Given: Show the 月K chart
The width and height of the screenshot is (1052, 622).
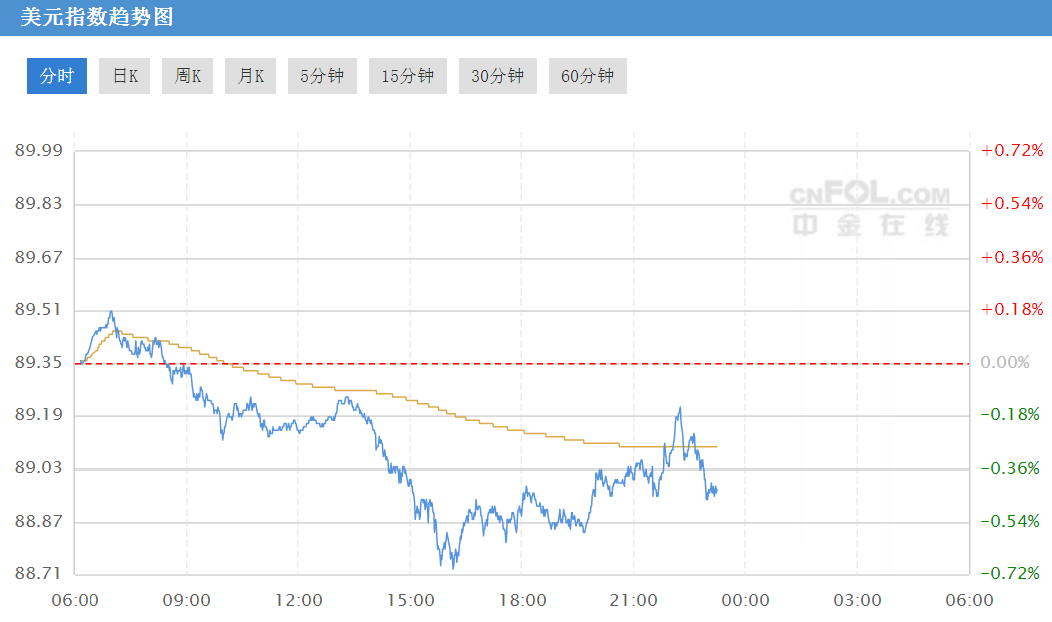Looking at the screenshot, I should pyautogui.click(x=251, y=76).
